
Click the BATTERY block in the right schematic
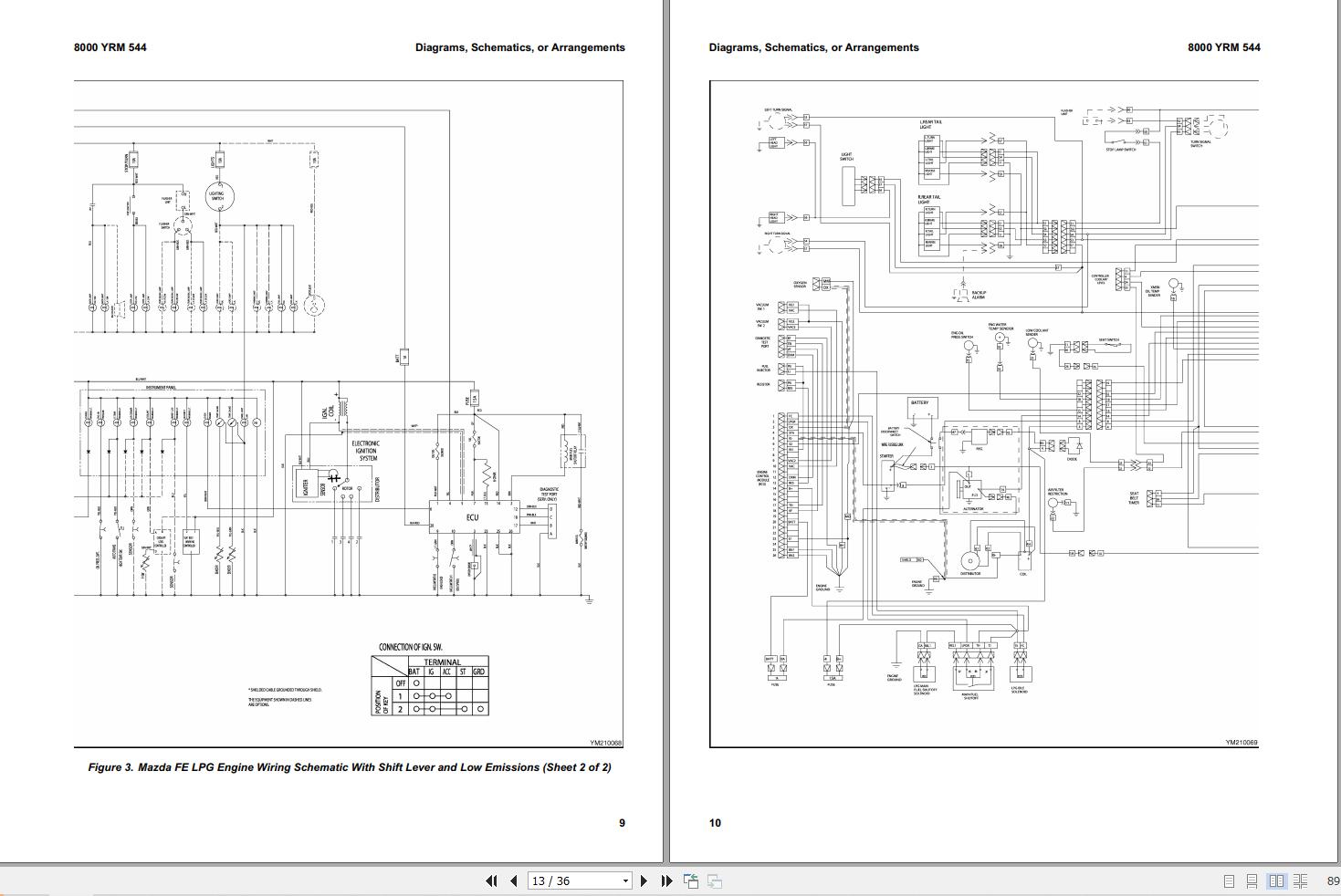coord(919,404)
